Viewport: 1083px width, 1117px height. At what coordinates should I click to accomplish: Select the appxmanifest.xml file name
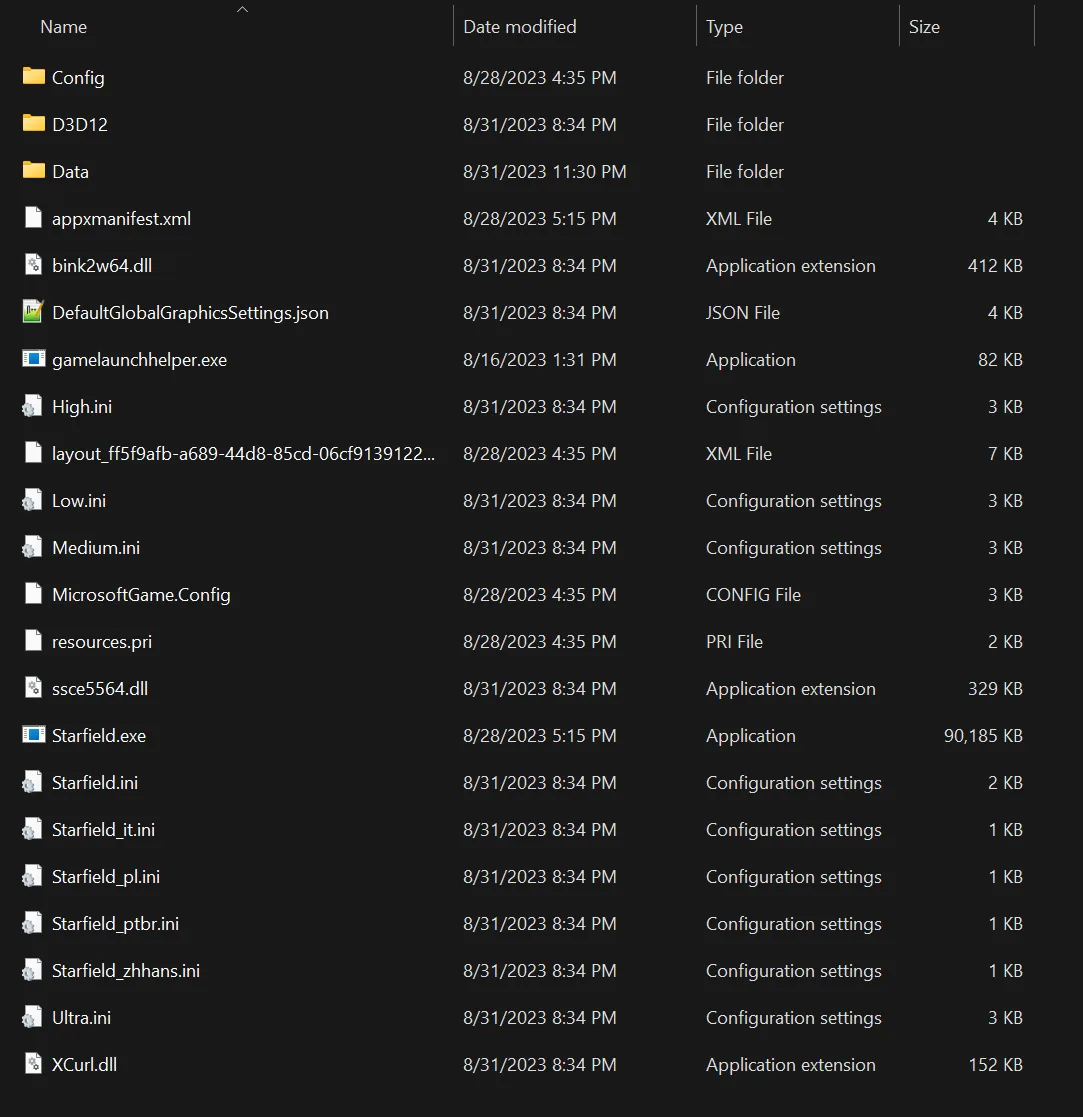tap(121, 219)
